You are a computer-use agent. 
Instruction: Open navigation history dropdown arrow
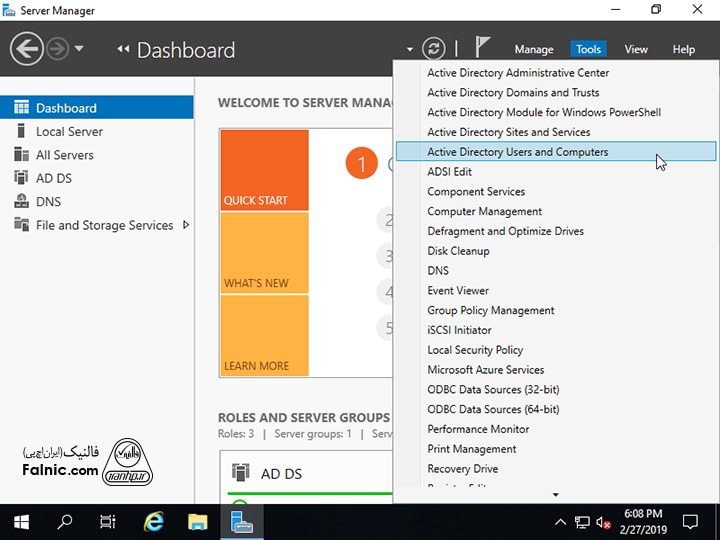(79, 49)
